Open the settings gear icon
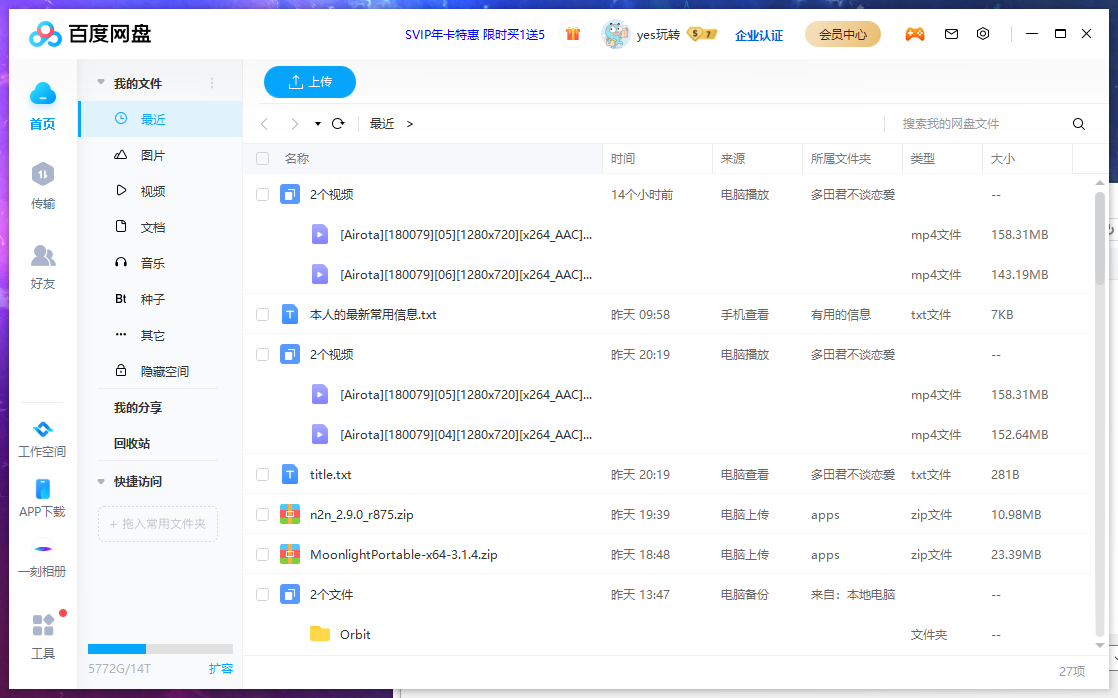 click(x=982, y=33)
